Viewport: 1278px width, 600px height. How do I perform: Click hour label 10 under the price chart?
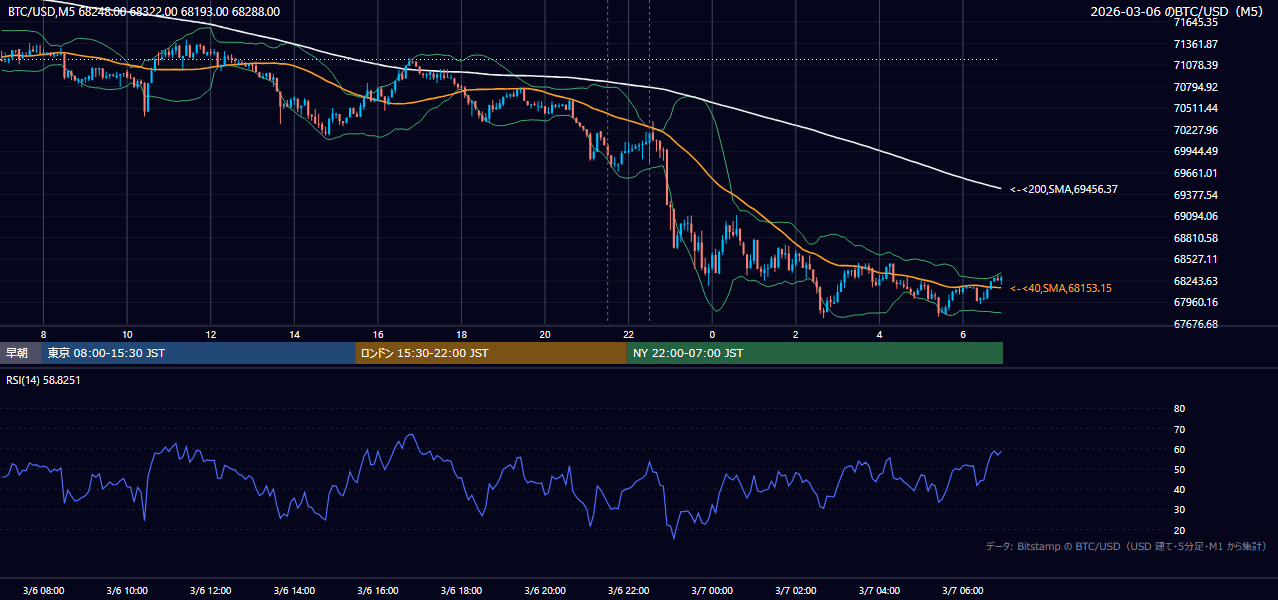(127, 333)
